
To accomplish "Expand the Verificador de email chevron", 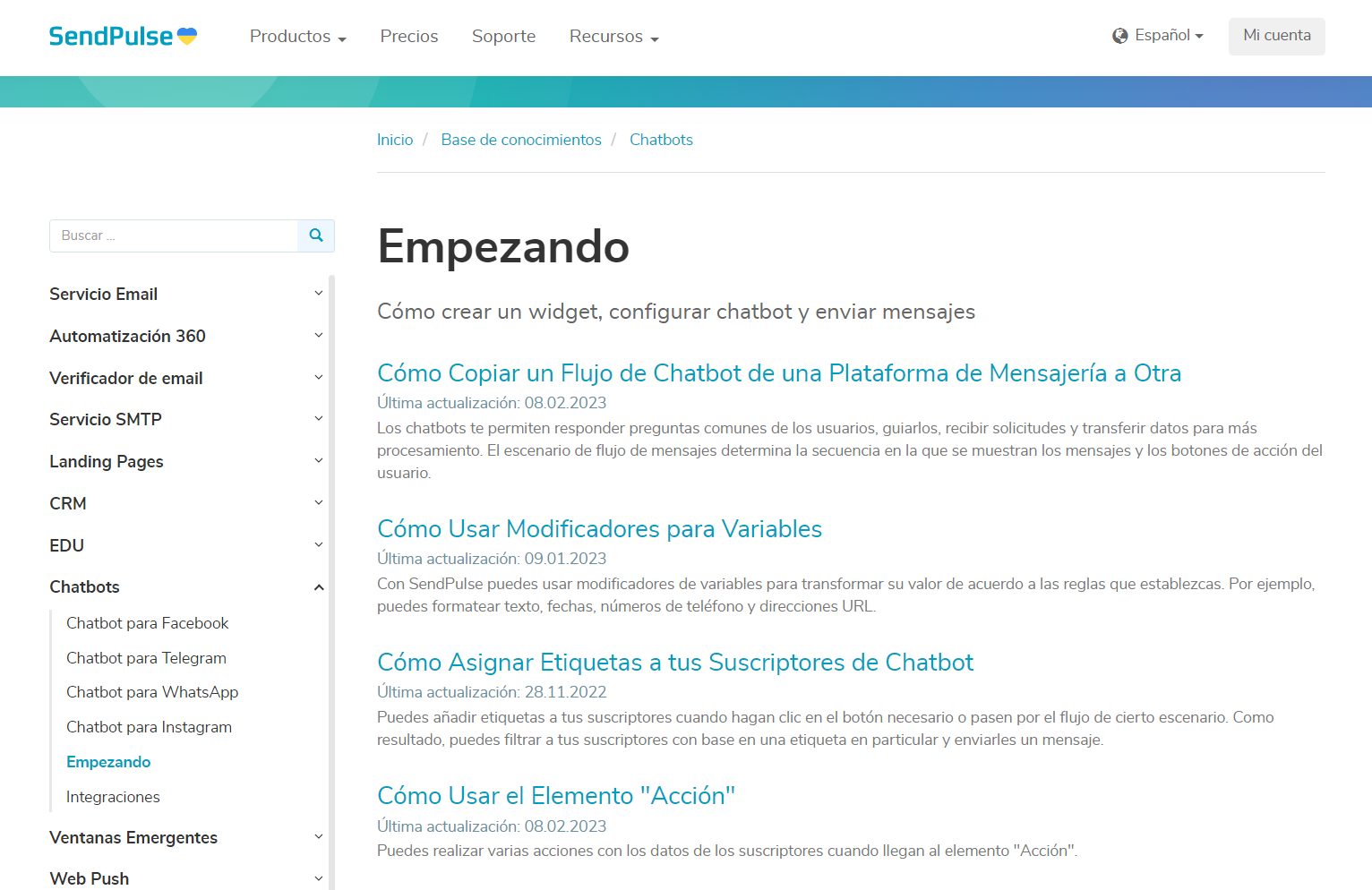I will click(x=319, y=378).
